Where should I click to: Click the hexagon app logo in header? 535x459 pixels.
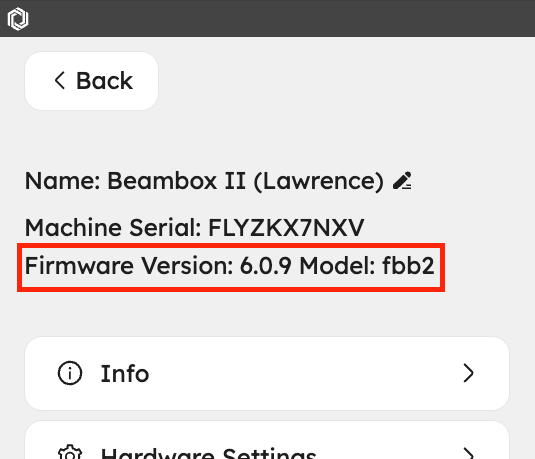[x=18, y=19]
